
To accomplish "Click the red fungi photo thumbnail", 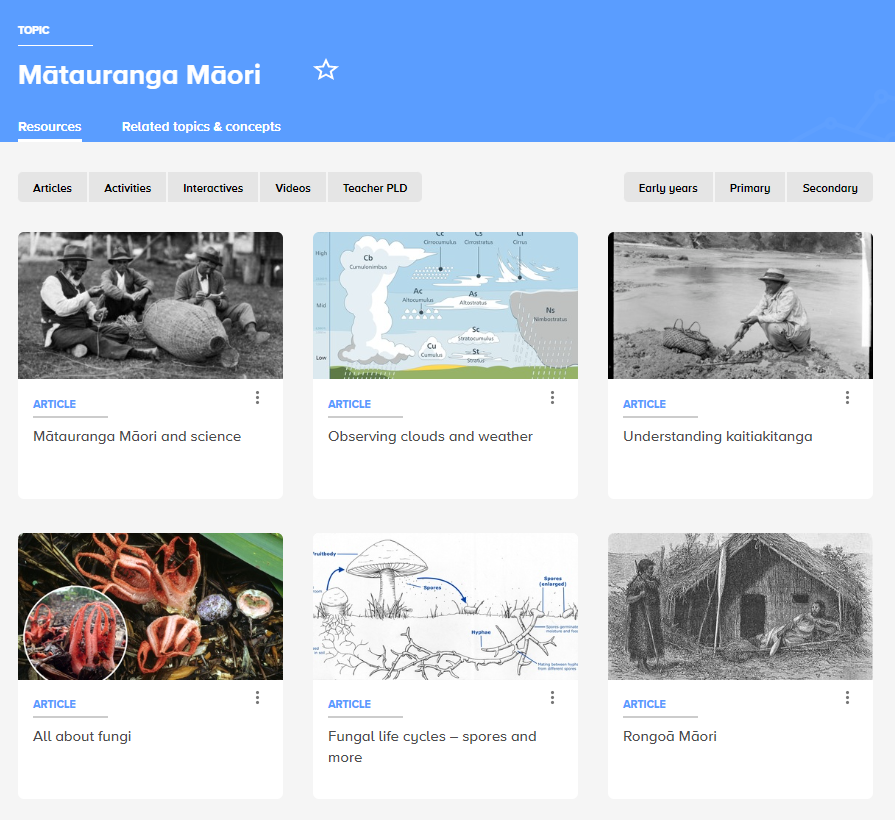I will (x=150, y=606).
